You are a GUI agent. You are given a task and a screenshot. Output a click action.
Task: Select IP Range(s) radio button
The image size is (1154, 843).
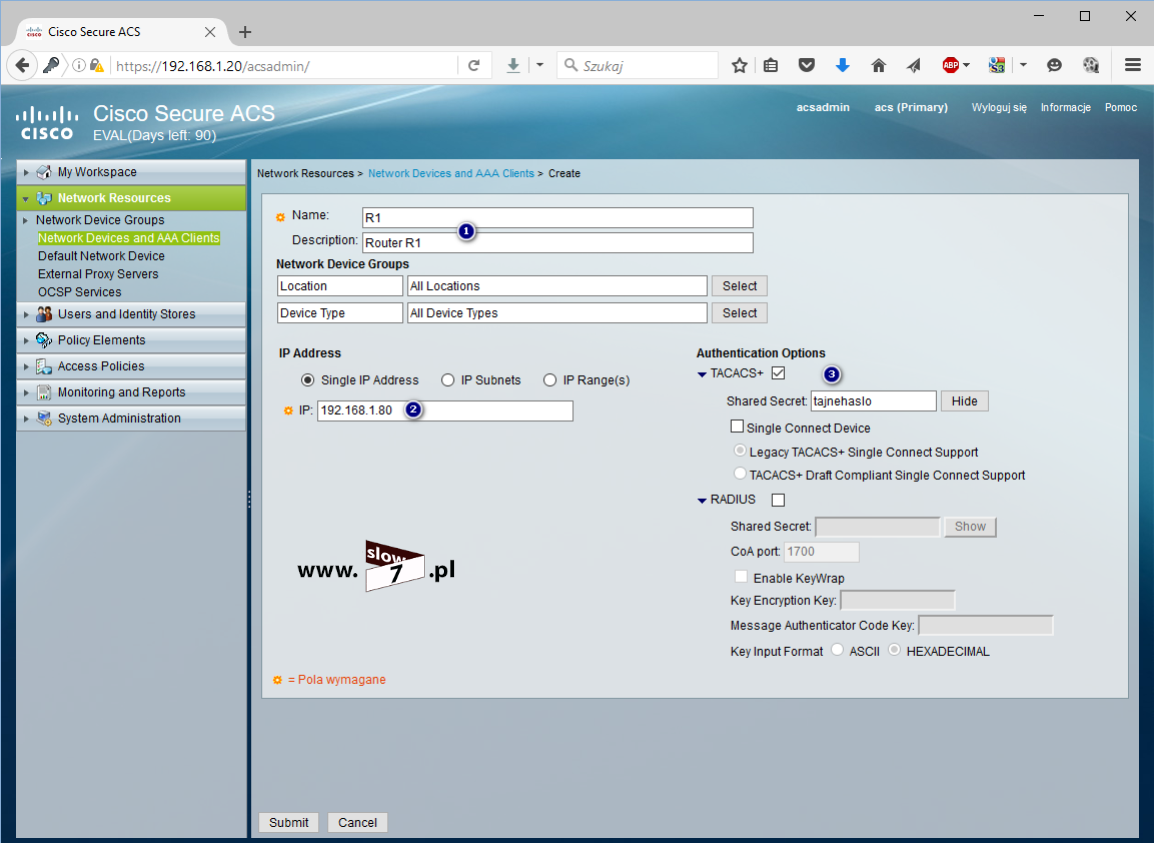click(x=550, y=380)
